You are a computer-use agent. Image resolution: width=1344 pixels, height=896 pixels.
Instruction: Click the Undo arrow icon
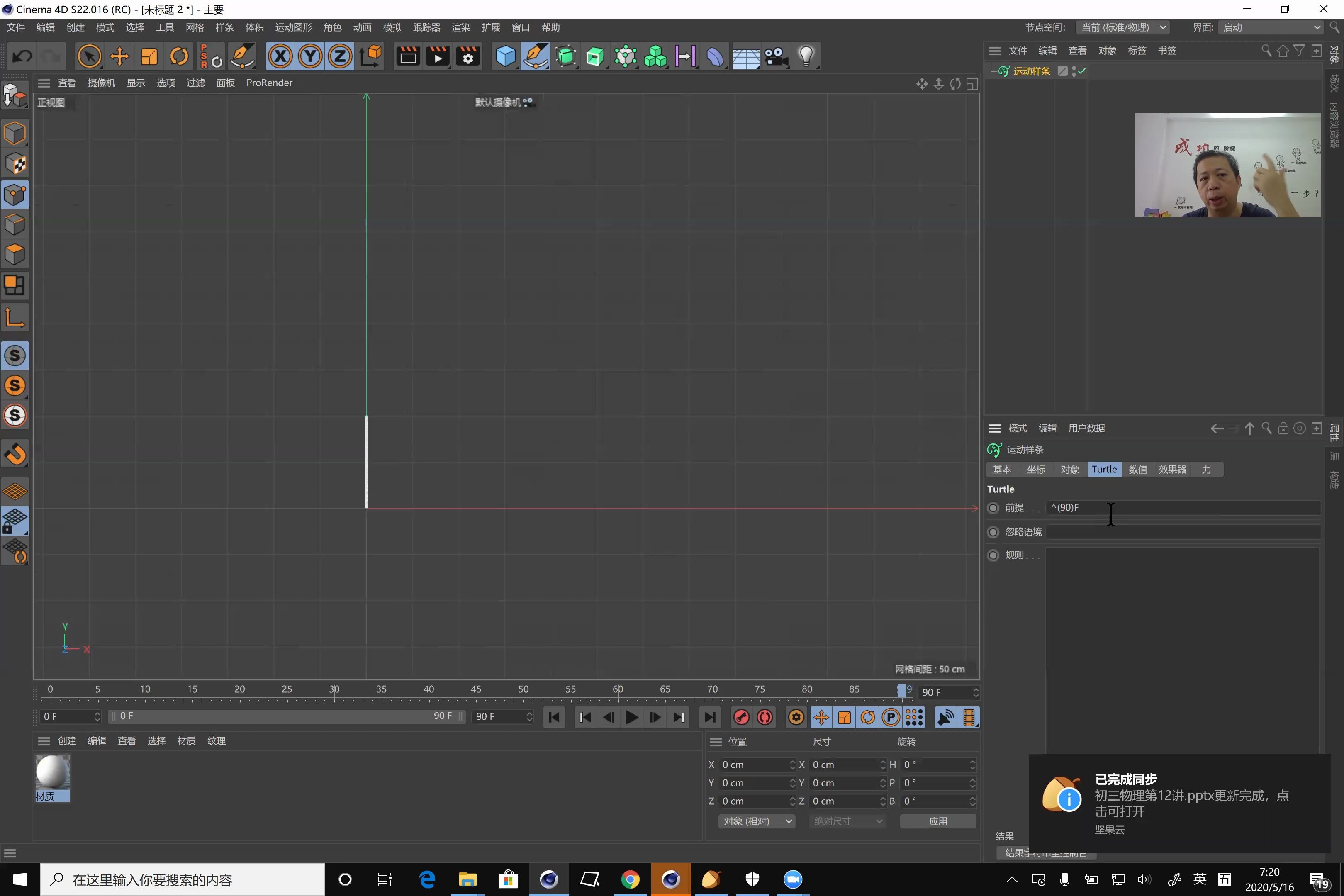[x=22, y=56]
